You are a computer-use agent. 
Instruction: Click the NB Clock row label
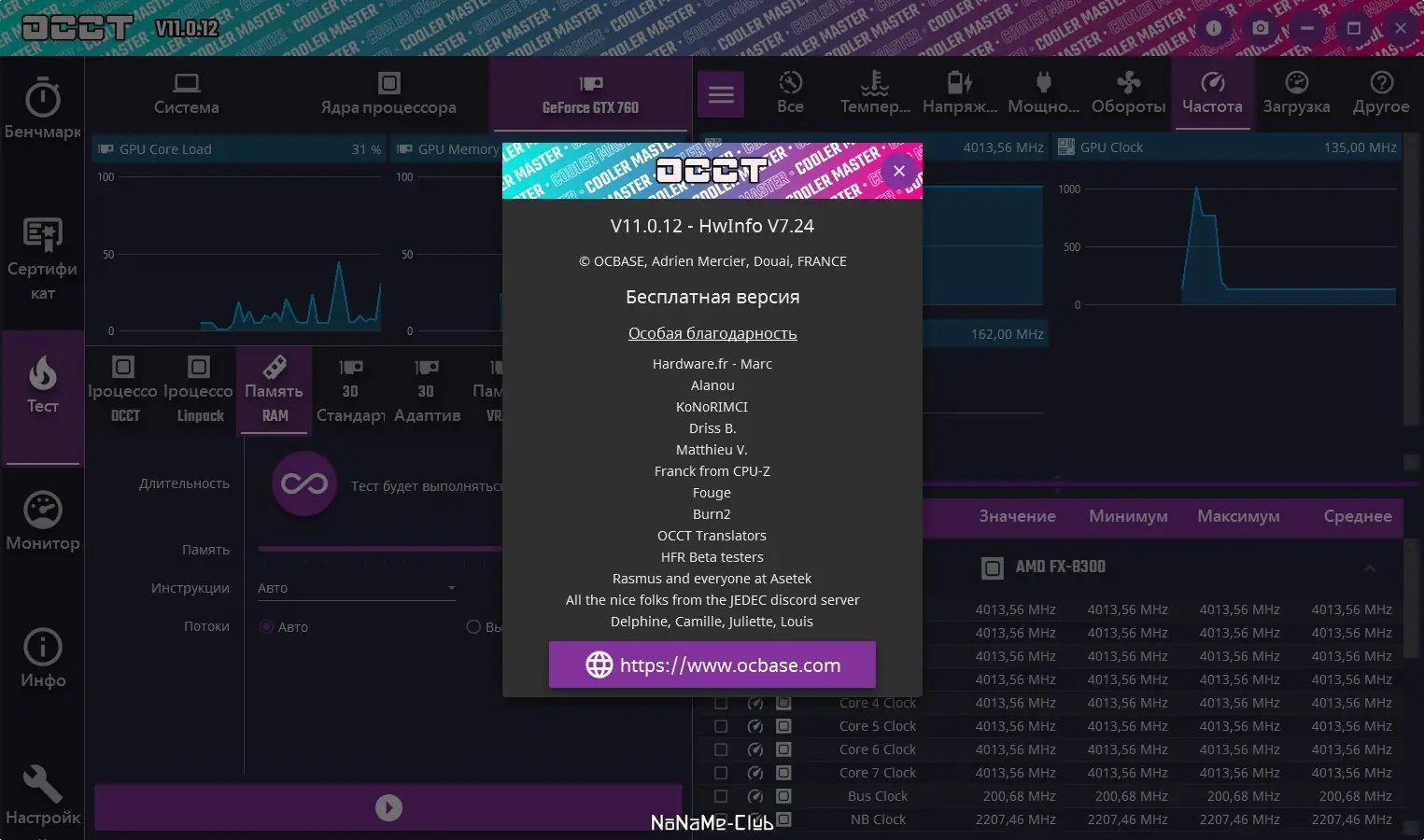pyautogui.click(x=878, y=819)
